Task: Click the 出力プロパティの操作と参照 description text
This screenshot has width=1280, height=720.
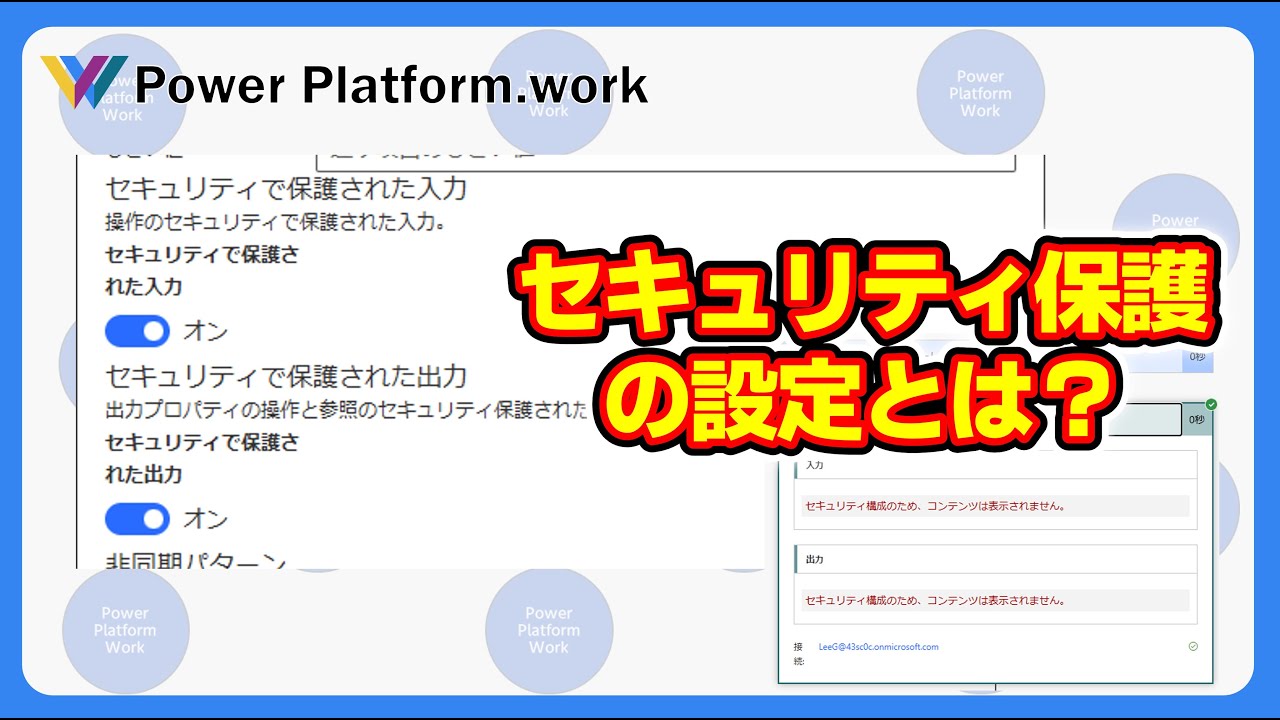Action: (345, 410)
